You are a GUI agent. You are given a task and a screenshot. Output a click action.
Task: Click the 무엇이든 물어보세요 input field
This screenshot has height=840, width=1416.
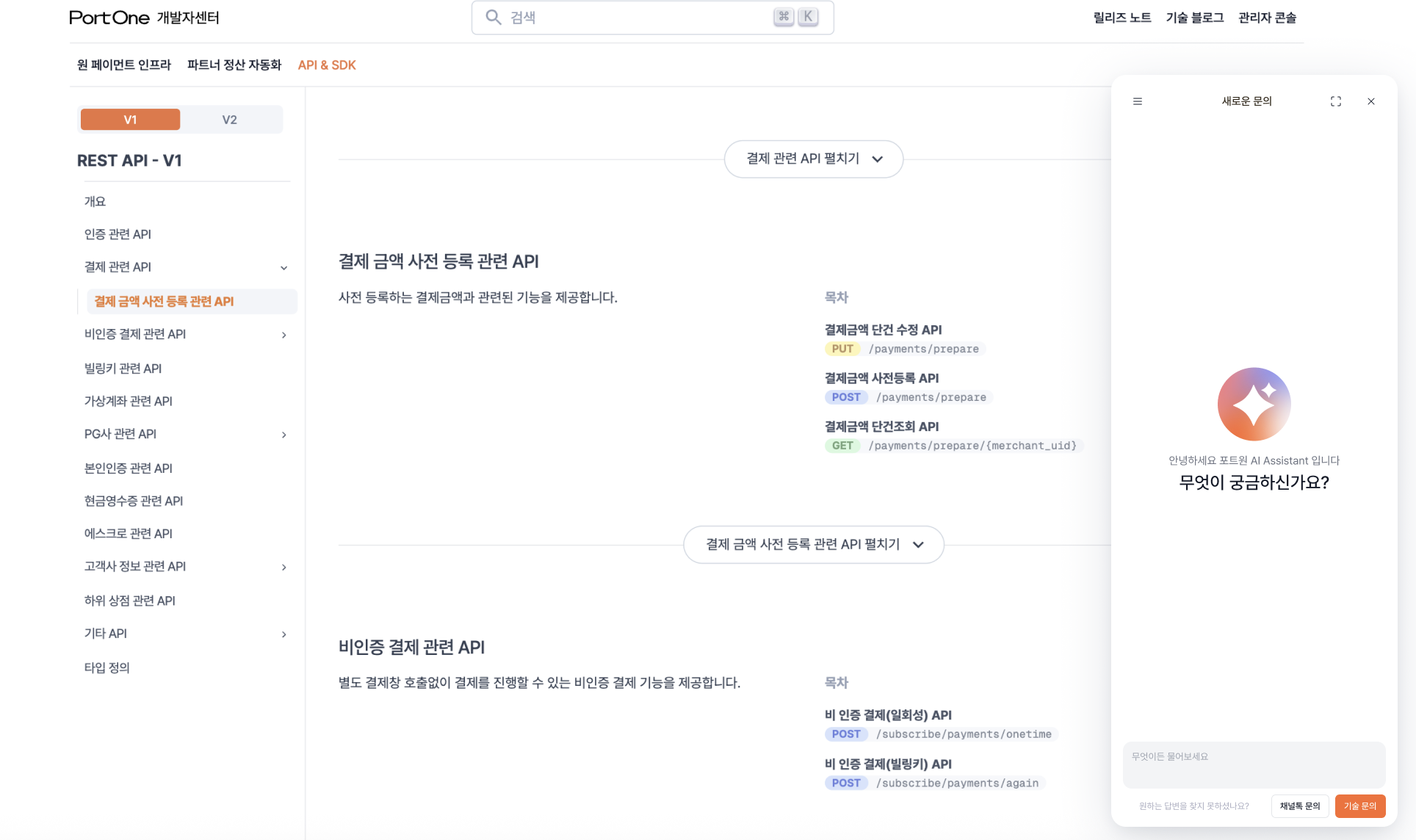[x=1253, y=764]
